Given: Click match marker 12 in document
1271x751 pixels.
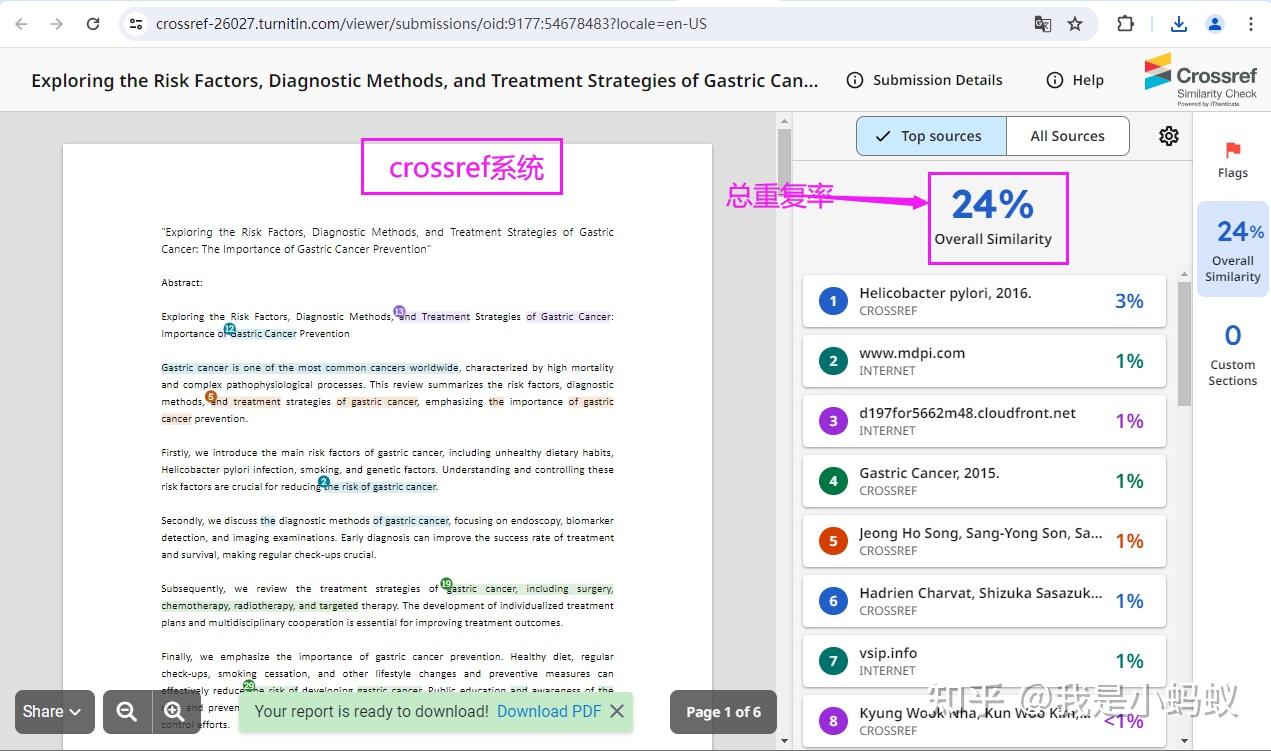Looking at the screenshot, I should point(230,328).
